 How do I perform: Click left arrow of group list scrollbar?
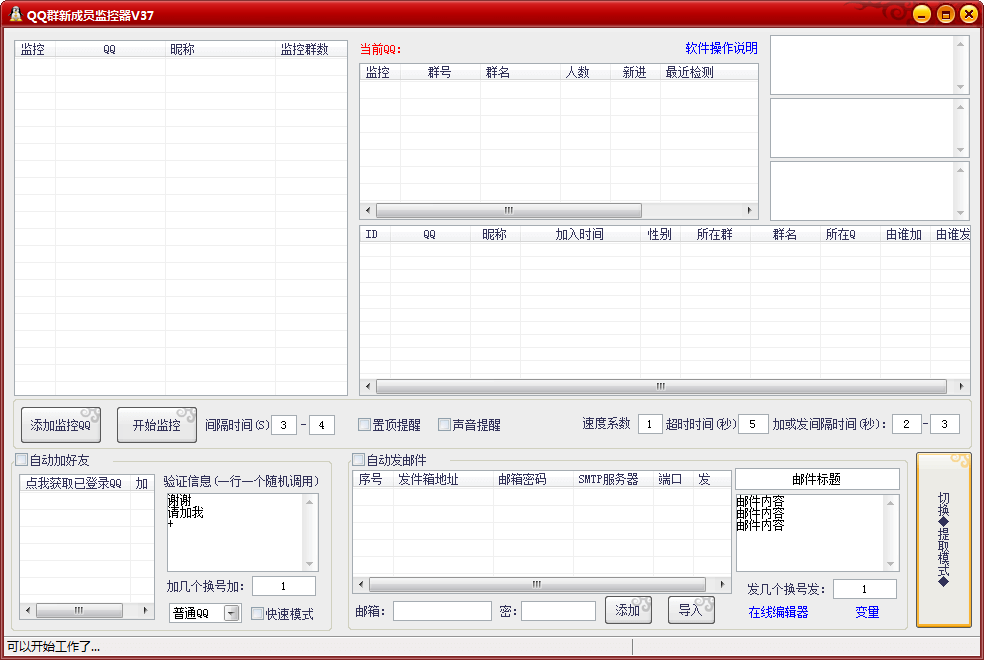(x=368, y=210)
